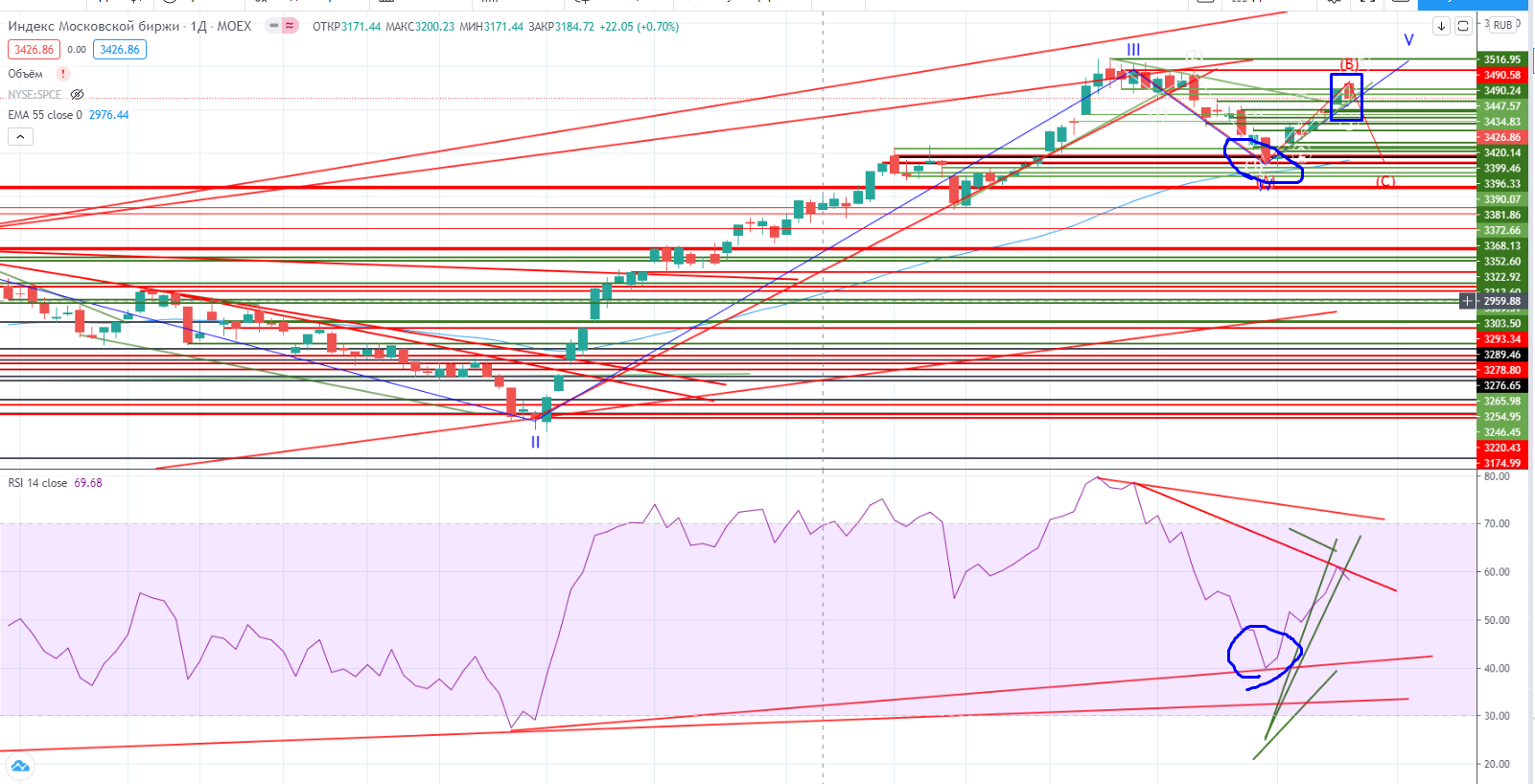
Task: Open the RUB currency selector
Action: (1502, 26)
